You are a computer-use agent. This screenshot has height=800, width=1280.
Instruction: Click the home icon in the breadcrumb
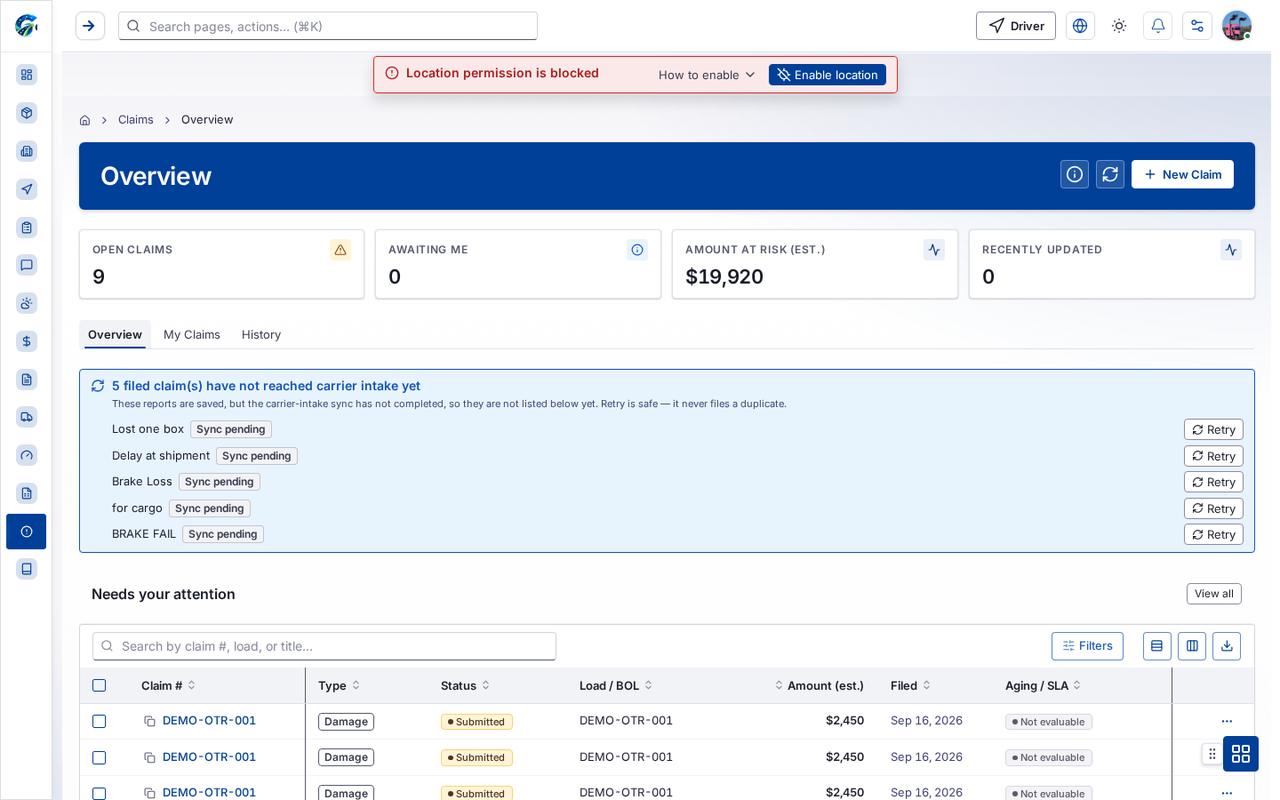click(x=85, y=120)
